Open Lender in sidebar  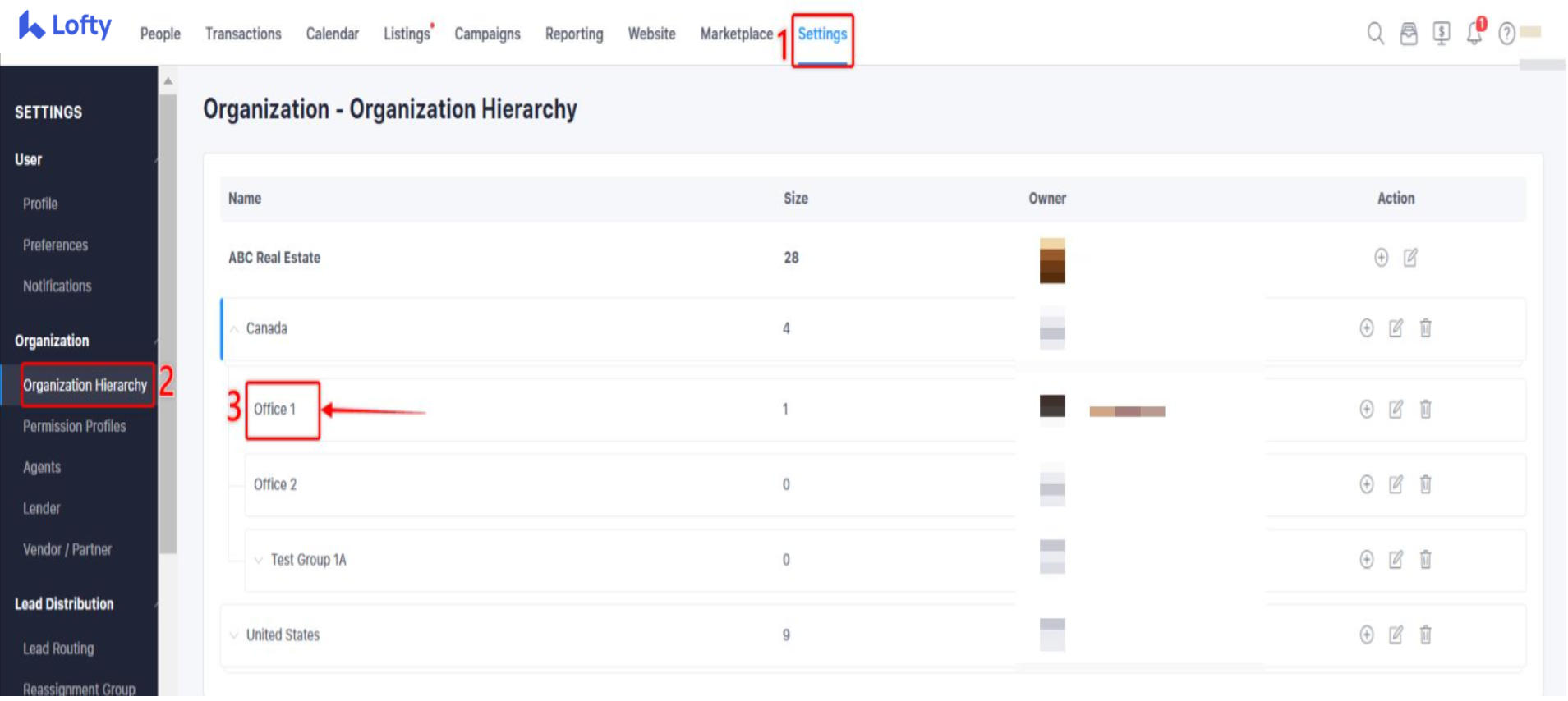[41, 509]
